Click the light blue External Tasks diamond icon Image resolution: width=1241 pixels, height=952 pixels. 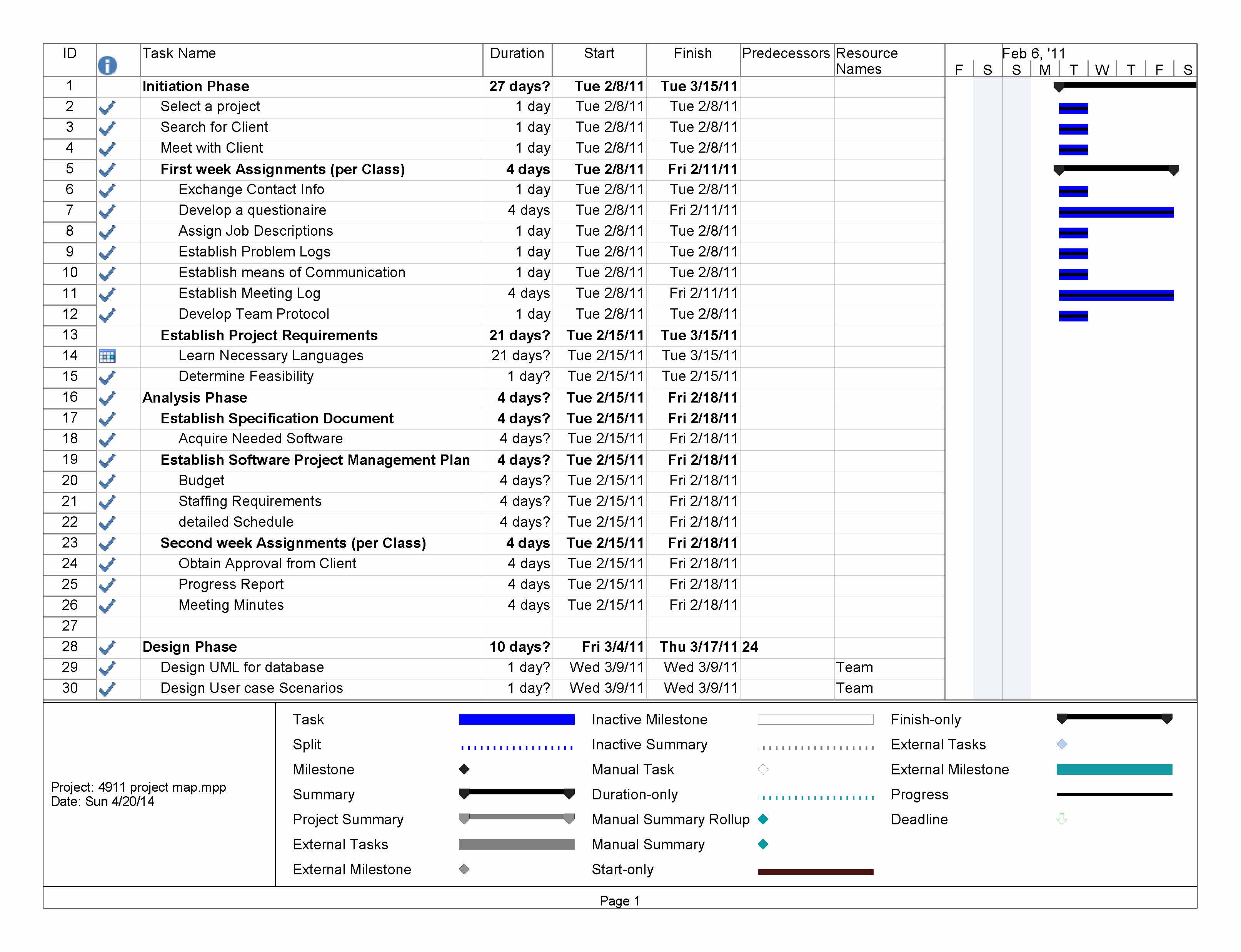1062,744
